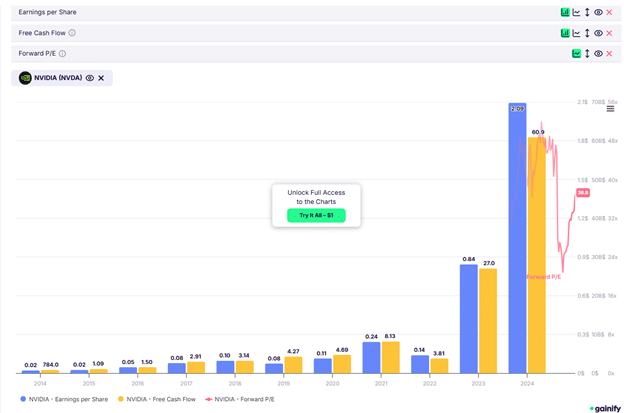Click bar chart icon for Free Cash Flow
The image size is (624, 413).
(565, 33)
